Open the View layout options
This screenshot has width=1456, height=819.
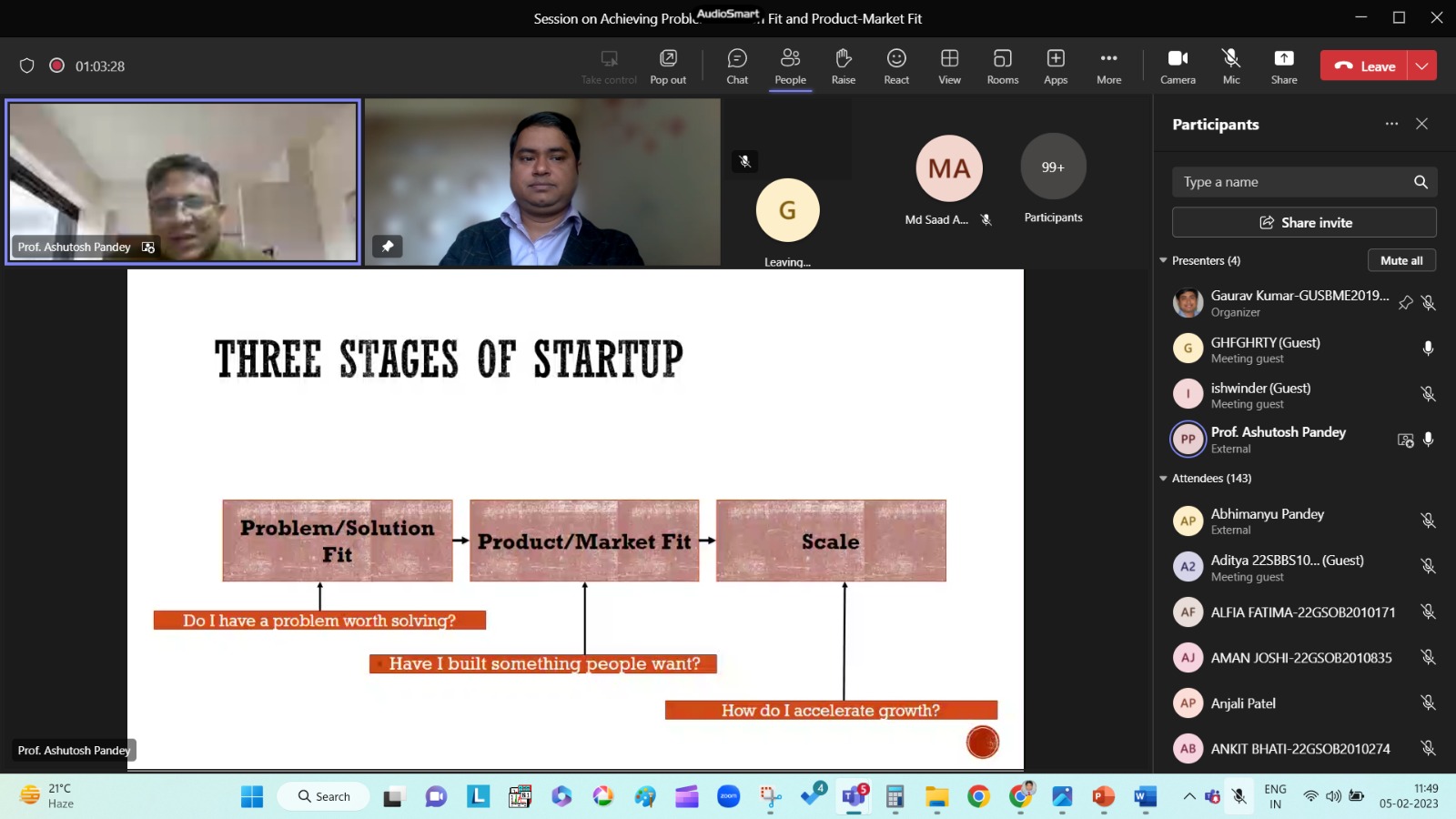pyautogui.click(x=949, y=66)
